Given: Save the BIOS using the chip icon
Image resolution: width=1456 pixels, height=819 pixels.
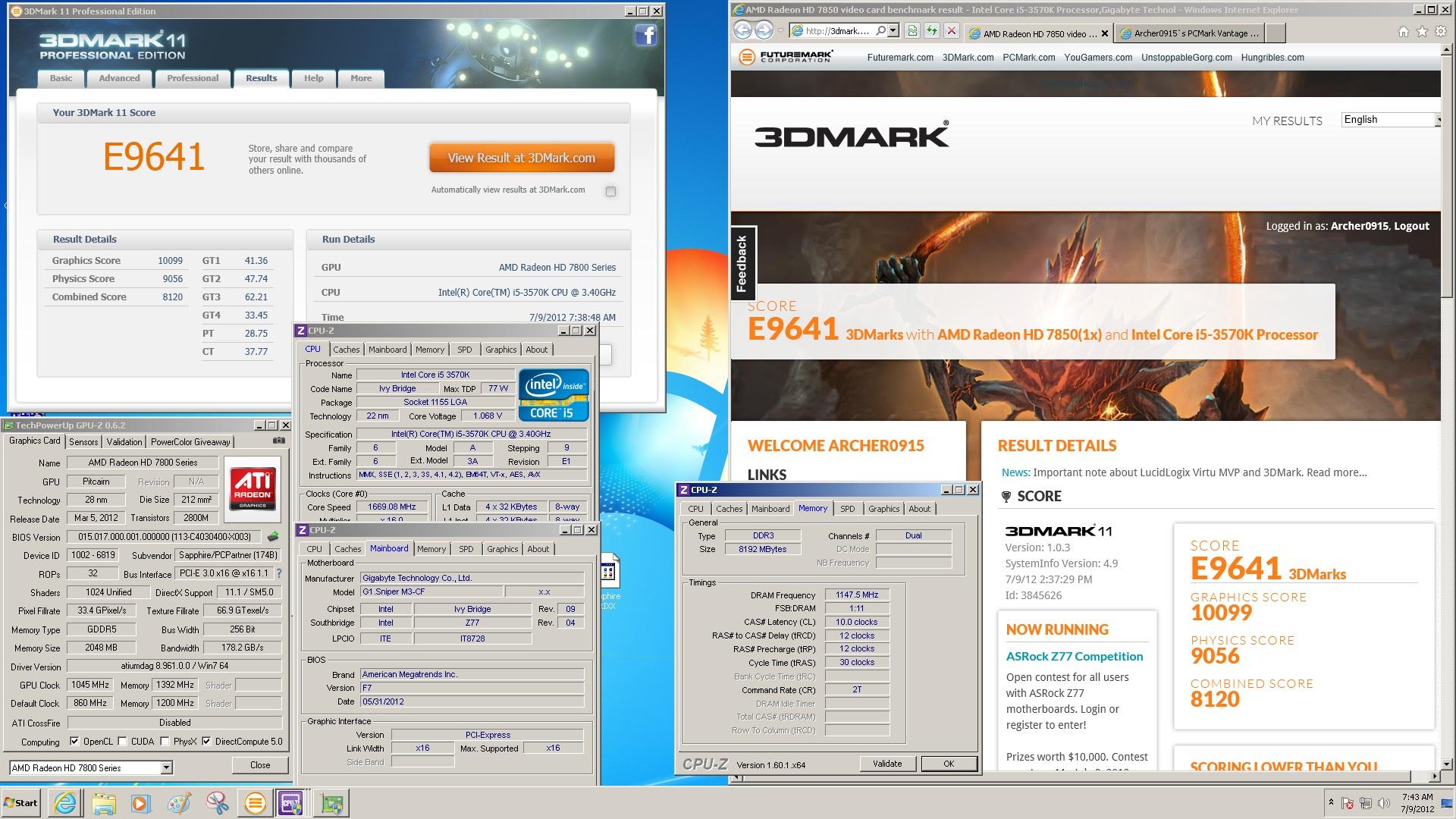Looking at the screenshot, I should click(x=273, y=536).
